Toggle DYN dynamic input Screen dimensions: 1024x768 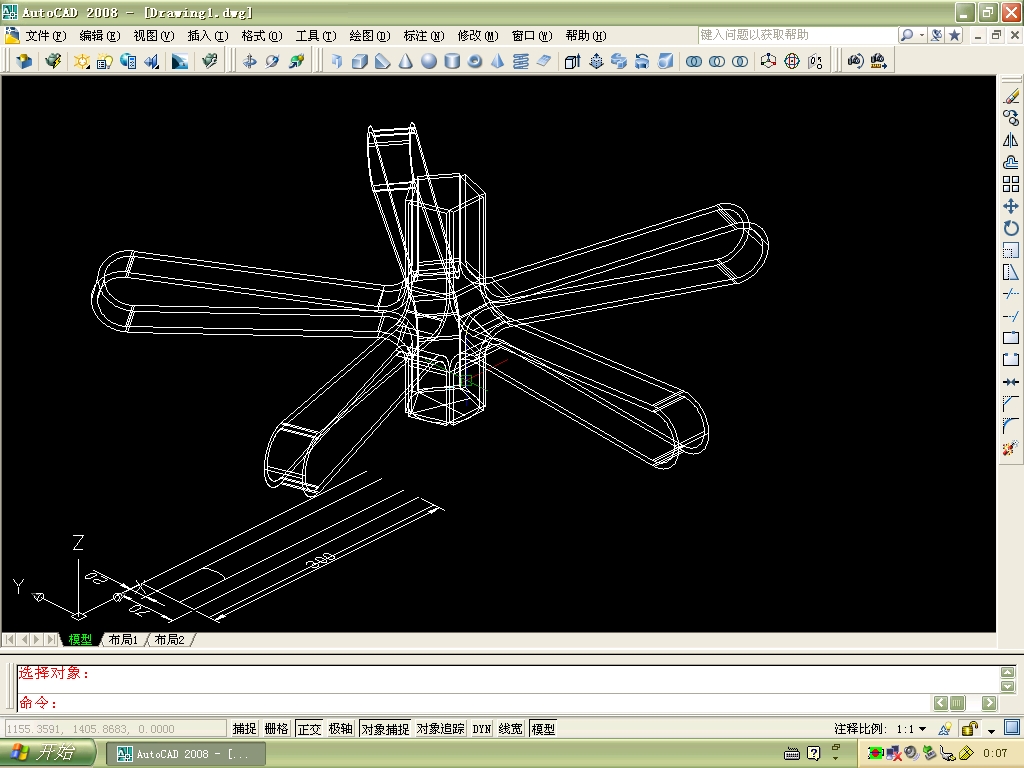pos(482,729)
